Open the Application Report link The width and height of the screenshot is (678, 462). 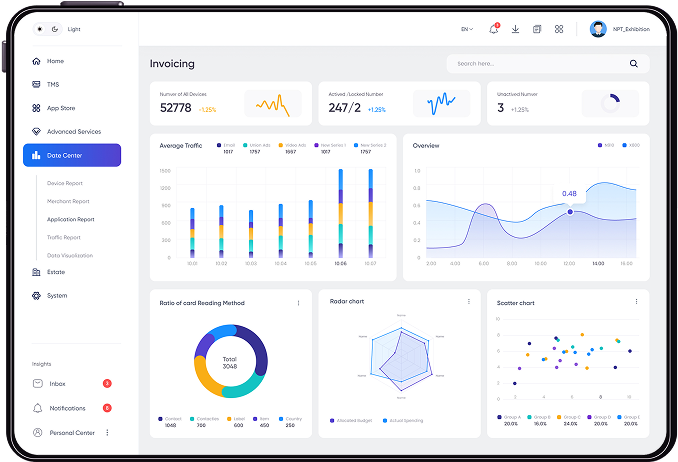[x=70, y=219]
